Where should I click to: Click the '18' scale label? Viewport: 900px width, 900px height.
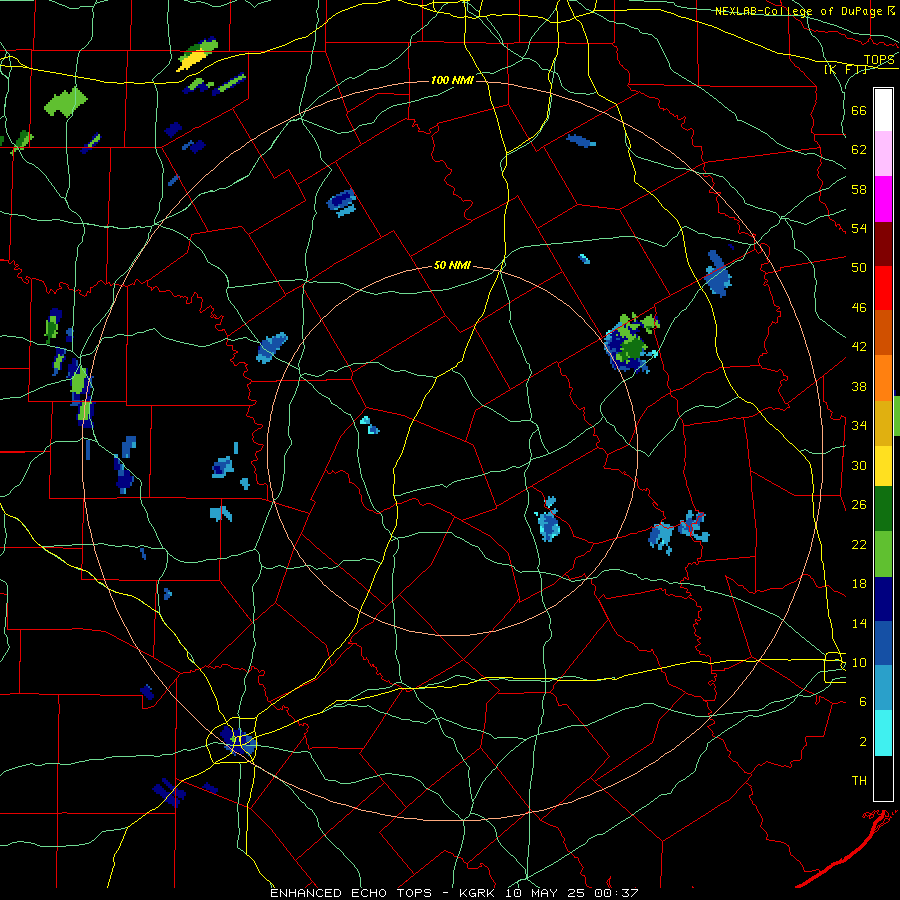(x=859, y=584)
